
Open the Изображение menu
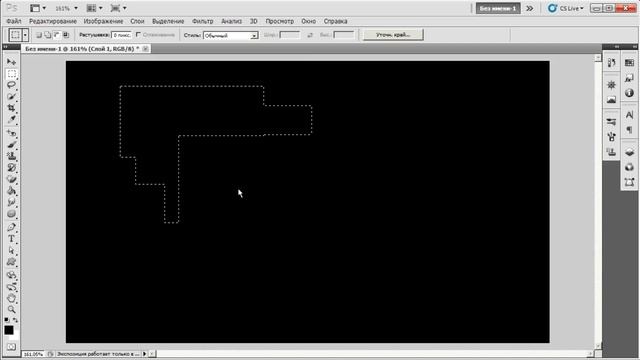tap(103, 21)
